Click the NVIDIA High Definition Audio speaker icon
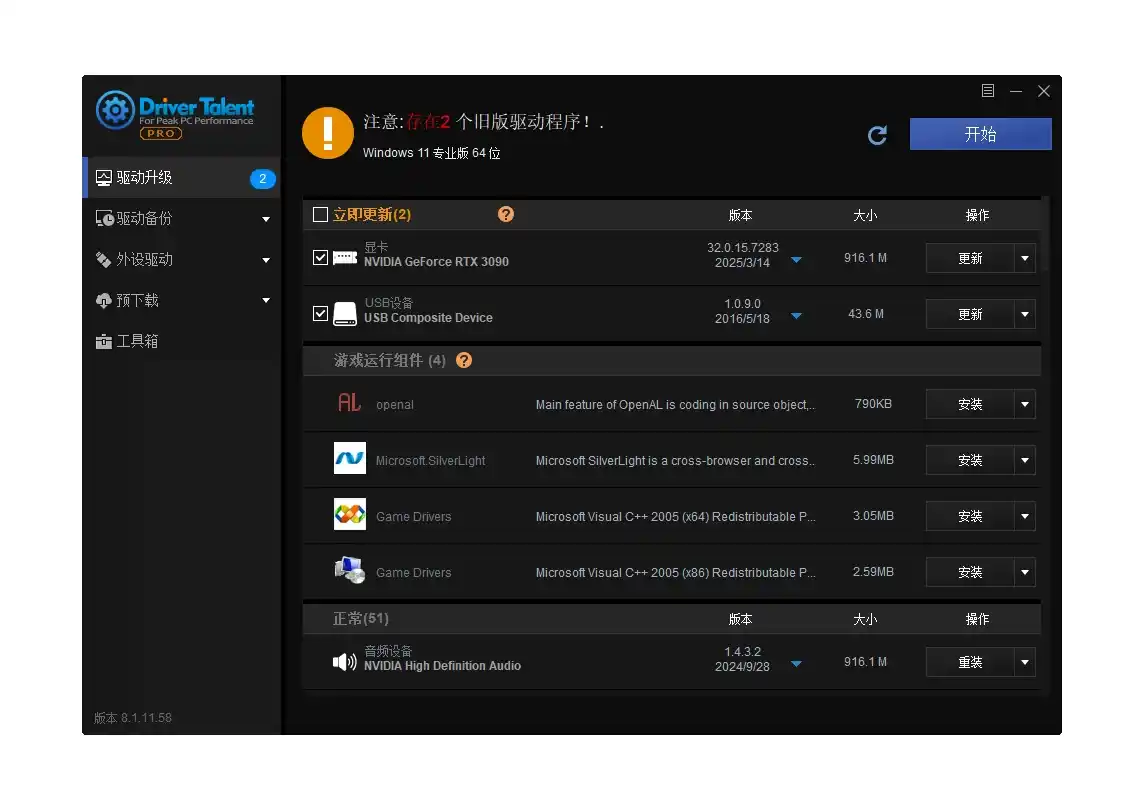 pyautogui.click(x=345, y=662)
